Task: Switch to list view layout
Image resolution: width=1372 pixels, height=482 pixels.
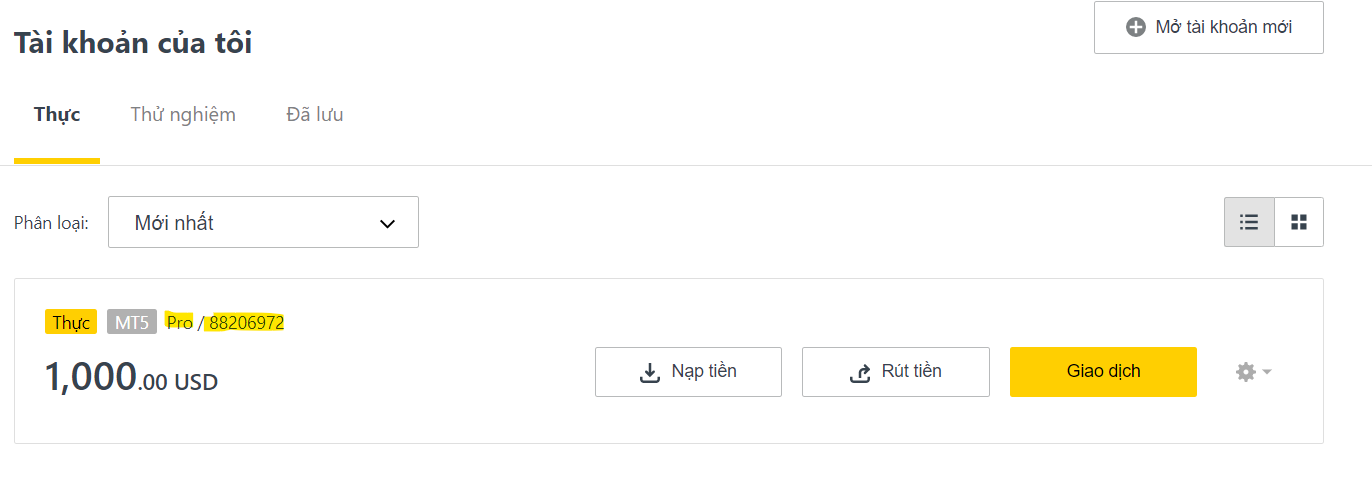Action: point(1249,222)
